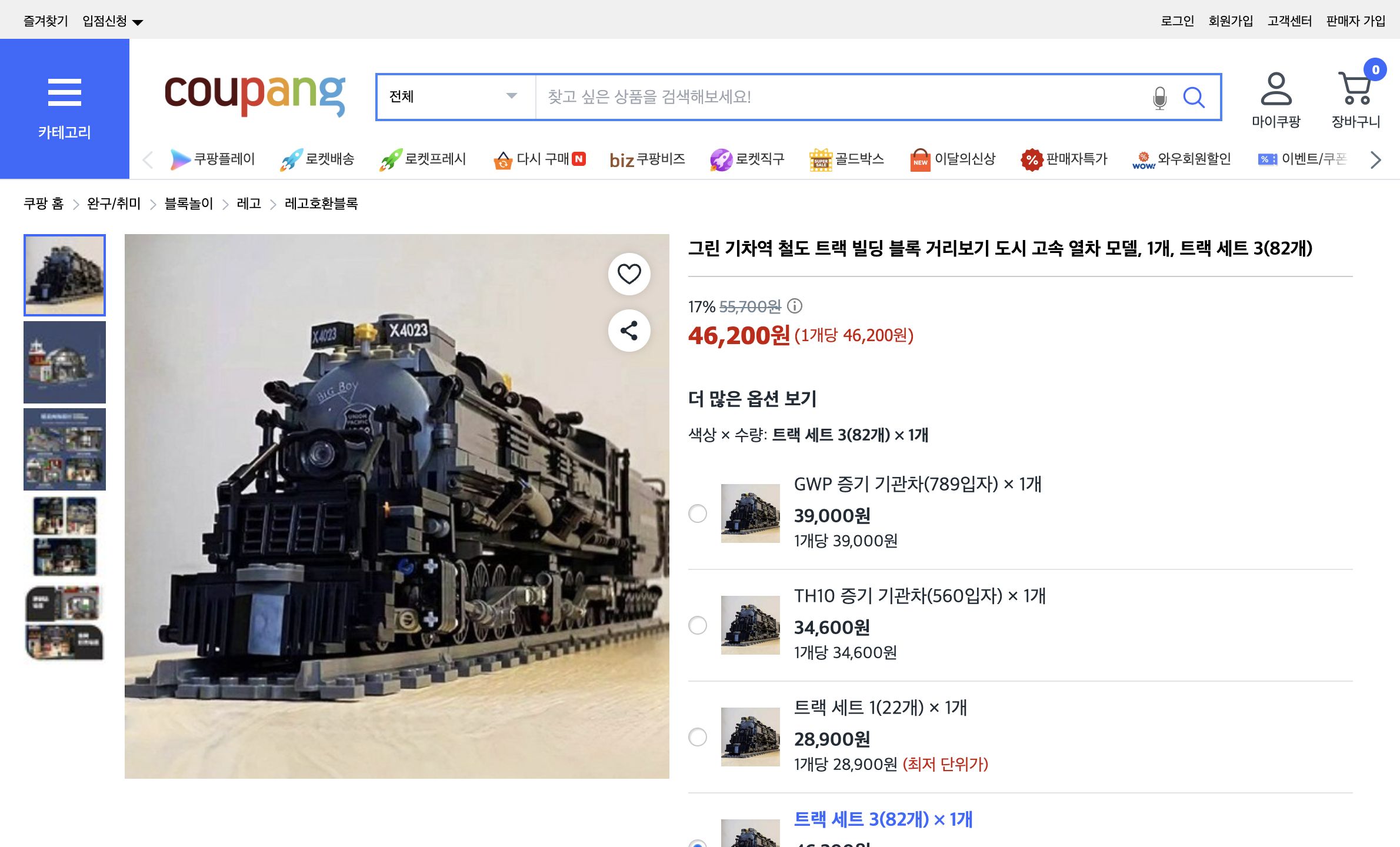Image resolution: width=1400 pixels, height=847 pixels.
Task: Select the 트랙 세트 1(22개) option
Action: click(698, 736)
